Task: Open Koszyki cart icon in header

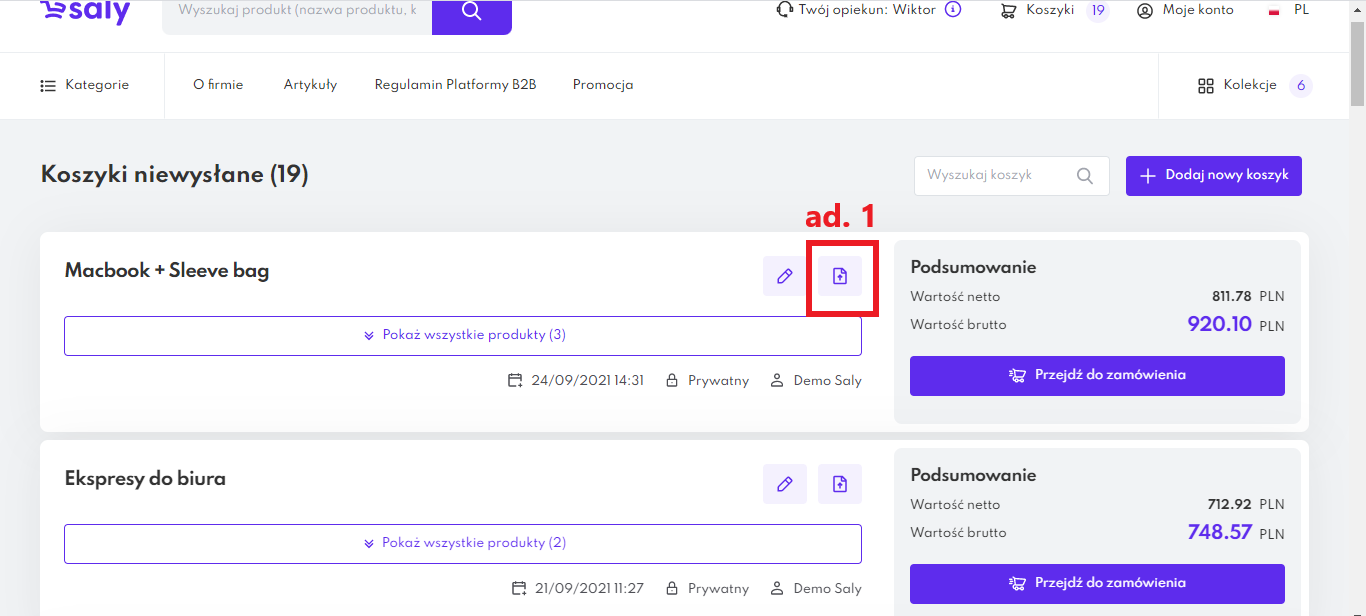Action: point(1009,10)
